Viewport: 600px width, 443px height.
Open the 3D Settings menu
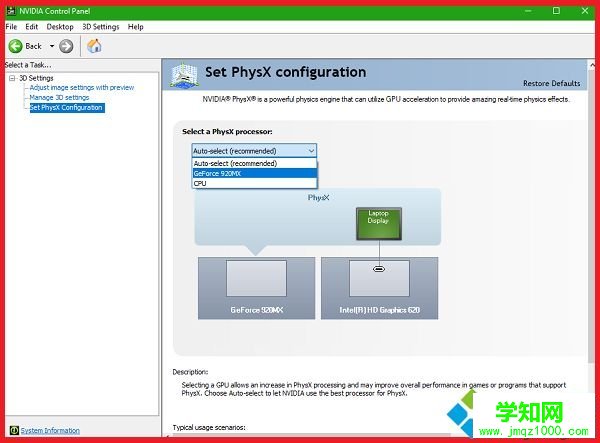100,27
